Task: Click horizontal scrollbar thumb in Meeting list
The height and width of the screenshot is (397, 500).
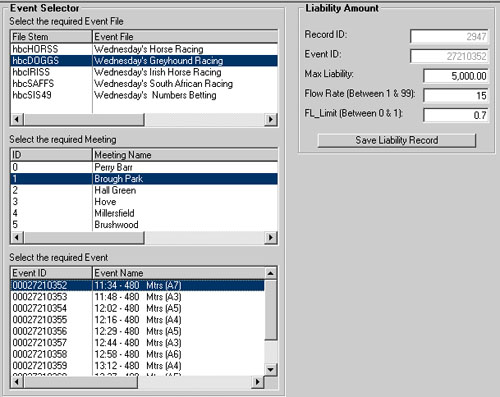Action: point(84,237)
